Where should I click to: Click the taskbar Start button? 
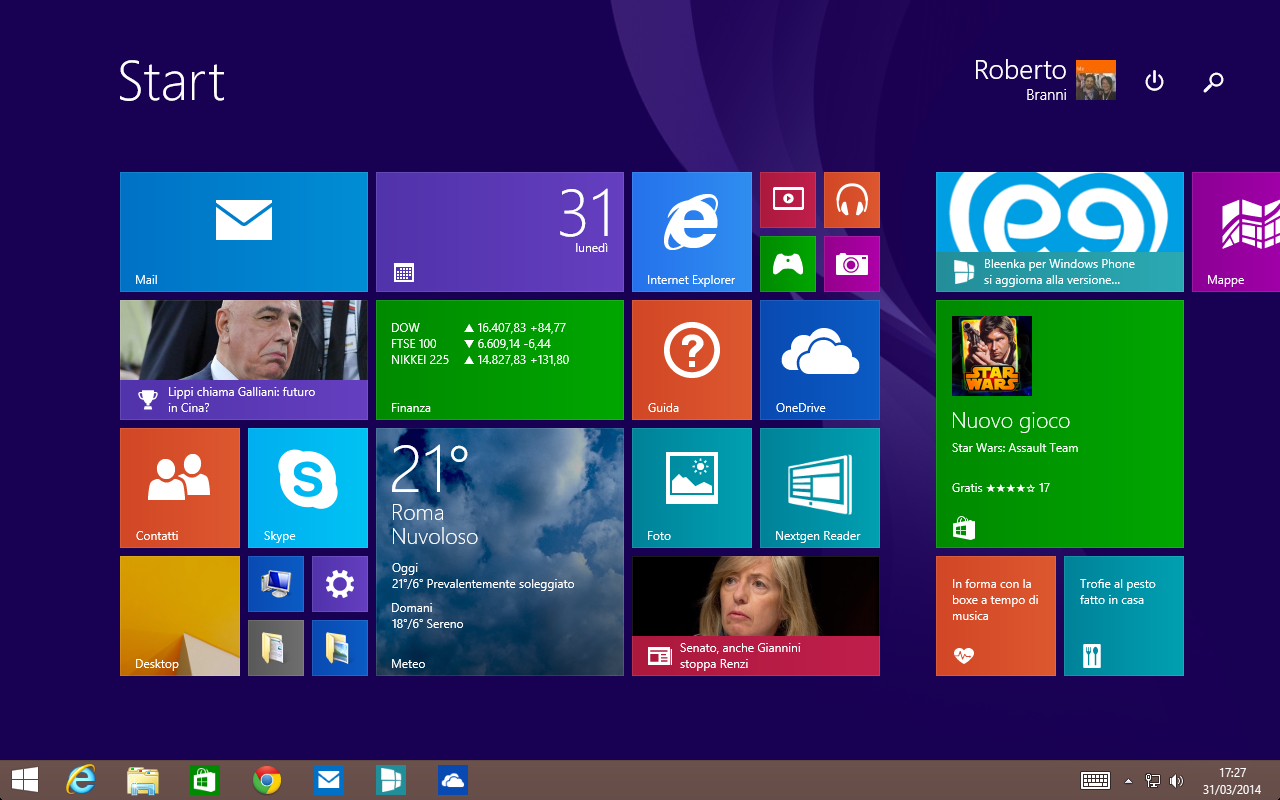[x=25, y=780]
